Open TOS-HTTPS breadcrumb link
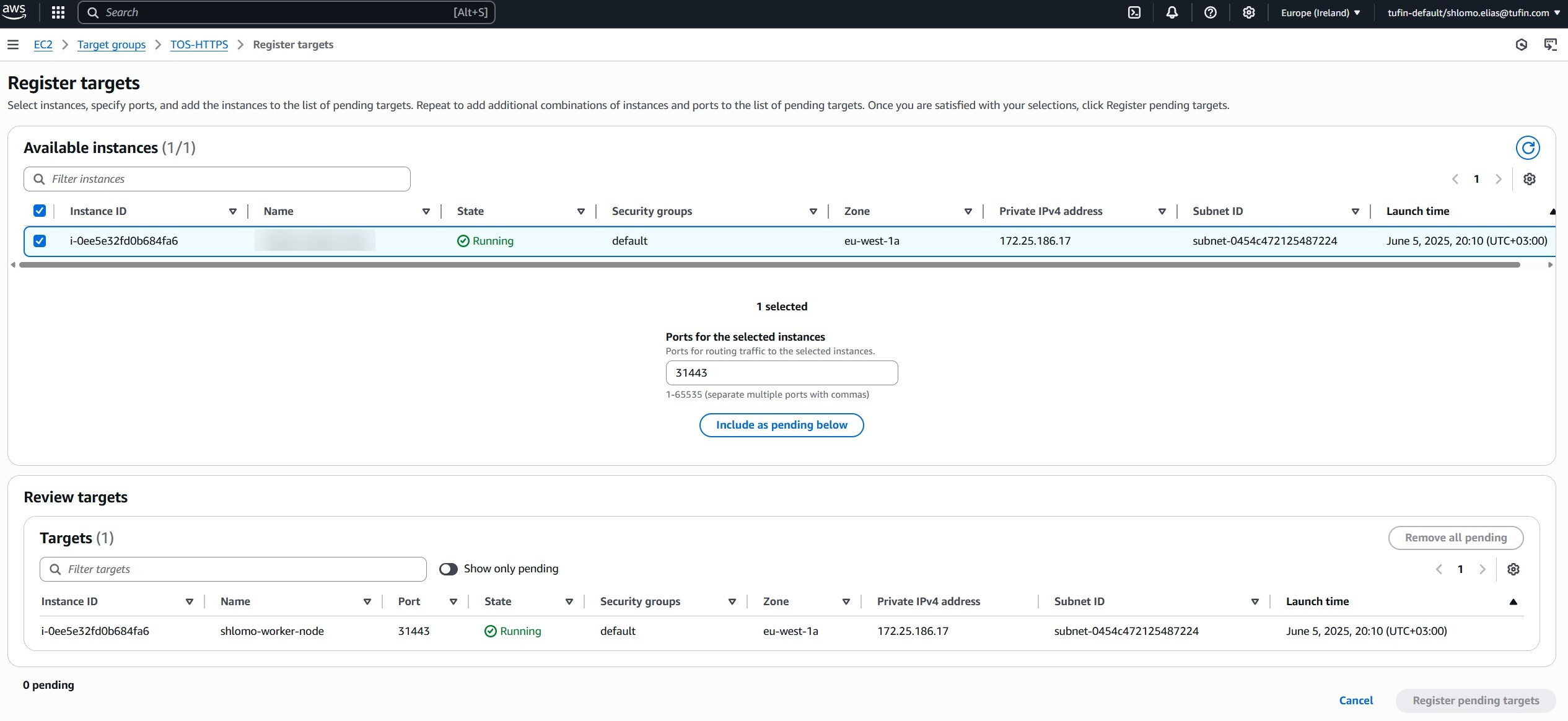The width and height of the screenshot is (1568, 721). pos(199,45)
